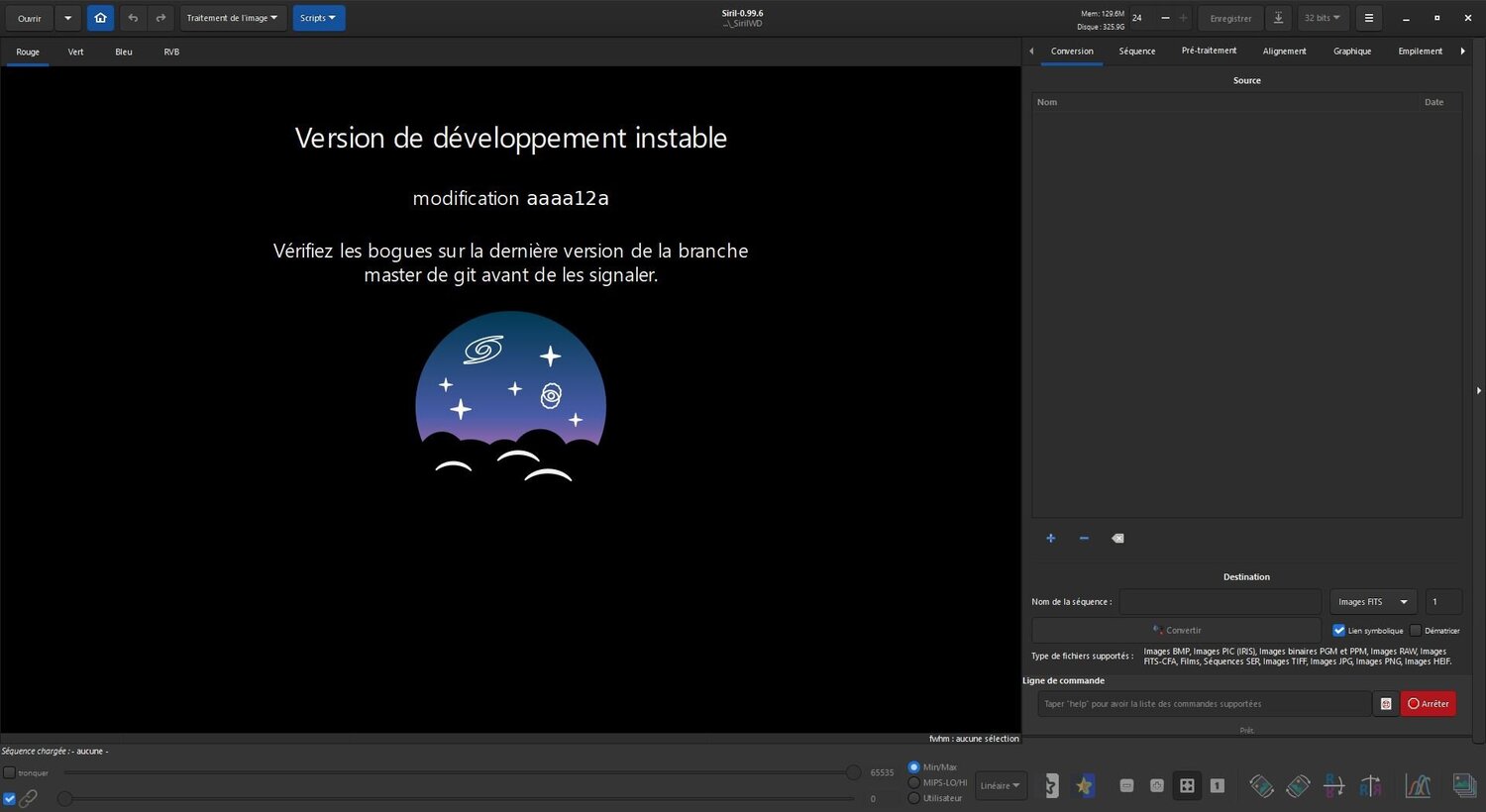Click the upper display cutoff slider
Viewport: 1486px width, 812px height.
pos(853,772)
